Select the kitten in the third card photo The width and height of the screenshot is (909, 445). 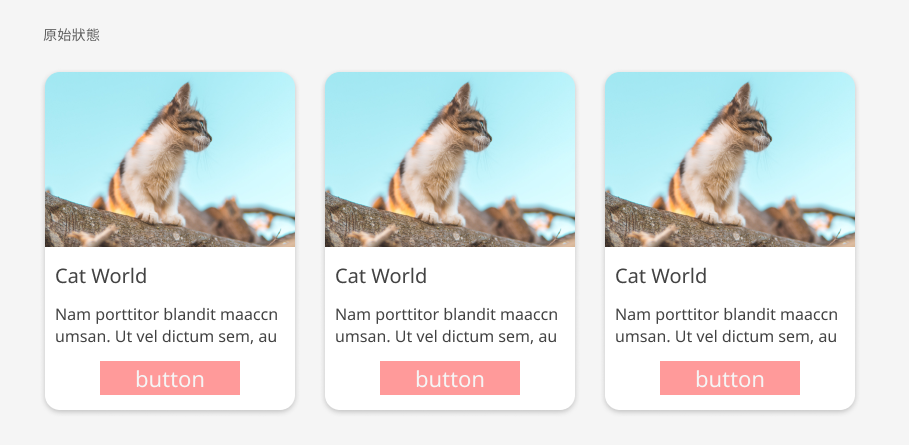click(x=719, y=156)
